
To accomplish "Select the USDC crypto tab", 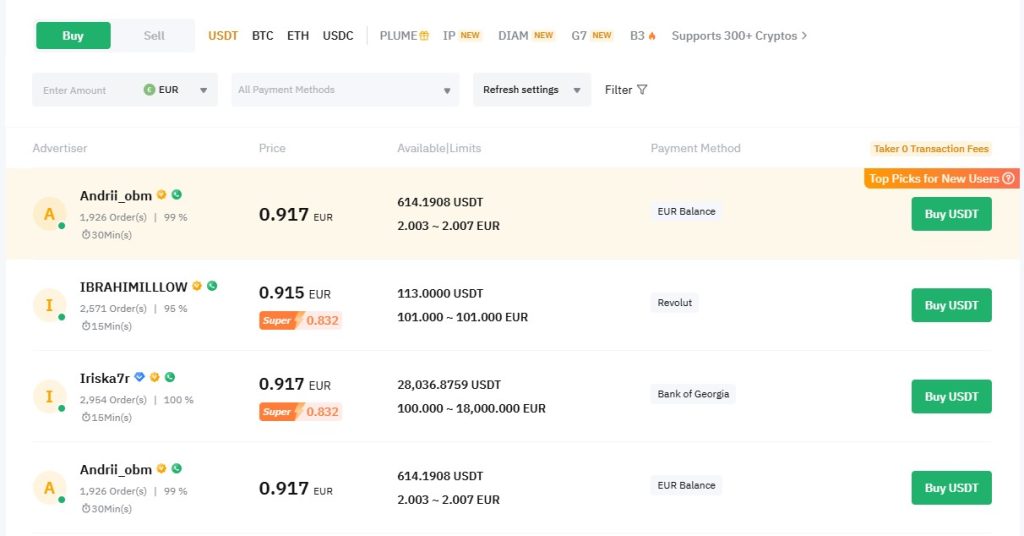I will pyautogui.click(x=338, y=36).
